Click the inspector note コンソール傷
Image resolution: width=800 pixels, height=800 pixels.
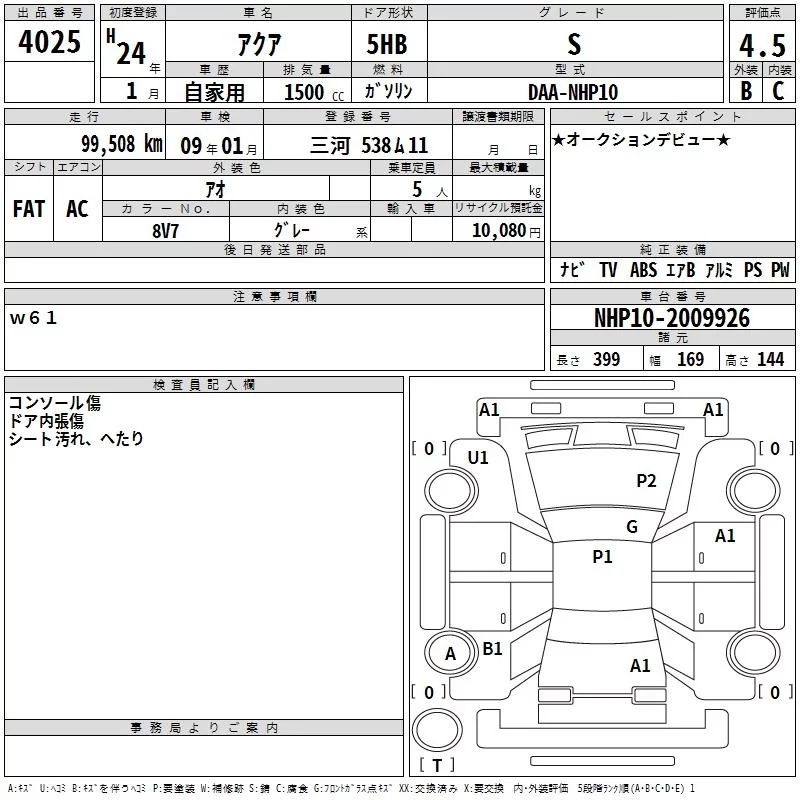tap(55, 403)
